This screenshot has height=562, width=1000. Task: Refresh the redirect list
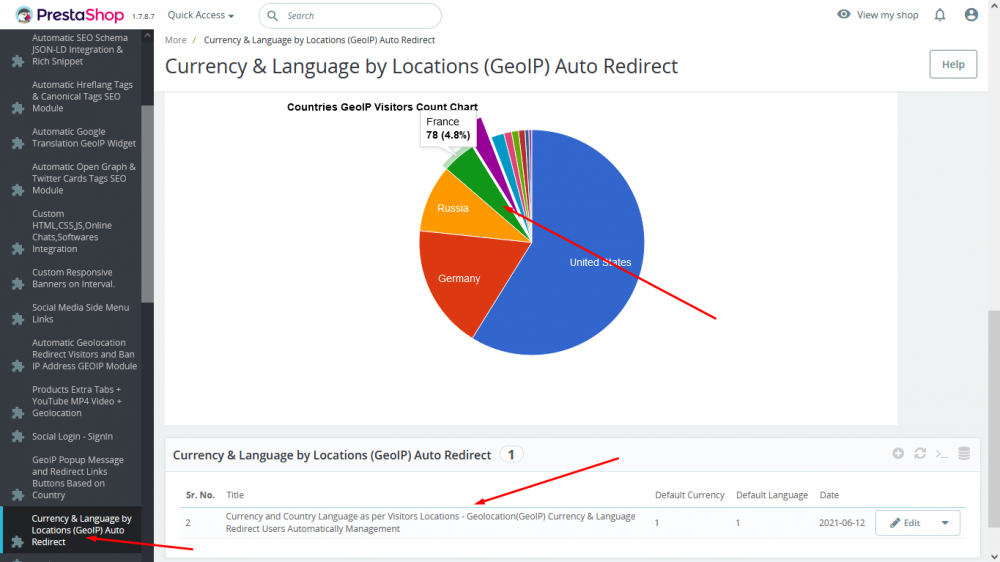pyautogui.click(x=920, y=454)
